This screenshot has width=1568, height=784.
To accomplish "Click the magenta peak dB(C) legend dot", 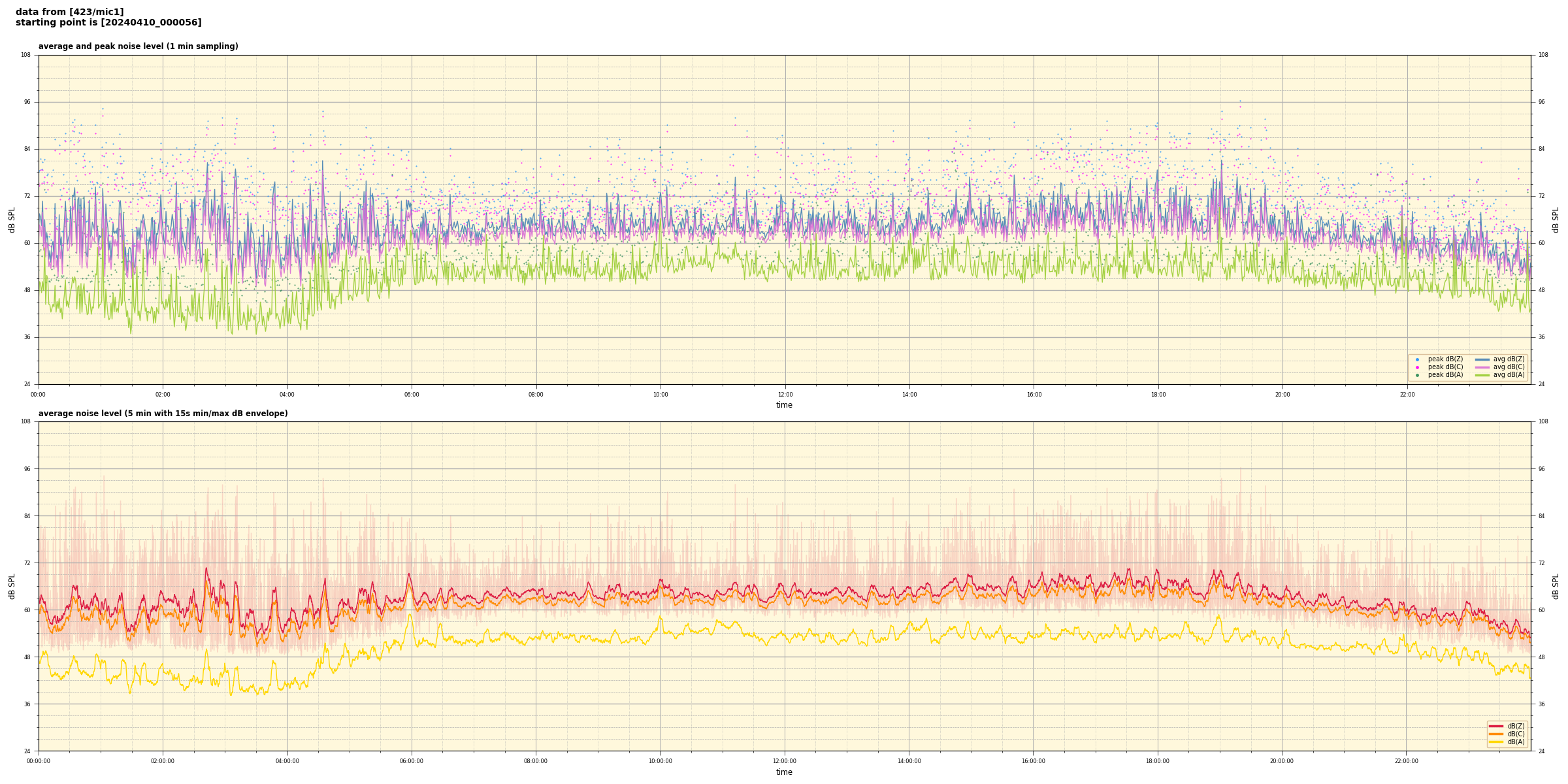I will point(1417,367).
